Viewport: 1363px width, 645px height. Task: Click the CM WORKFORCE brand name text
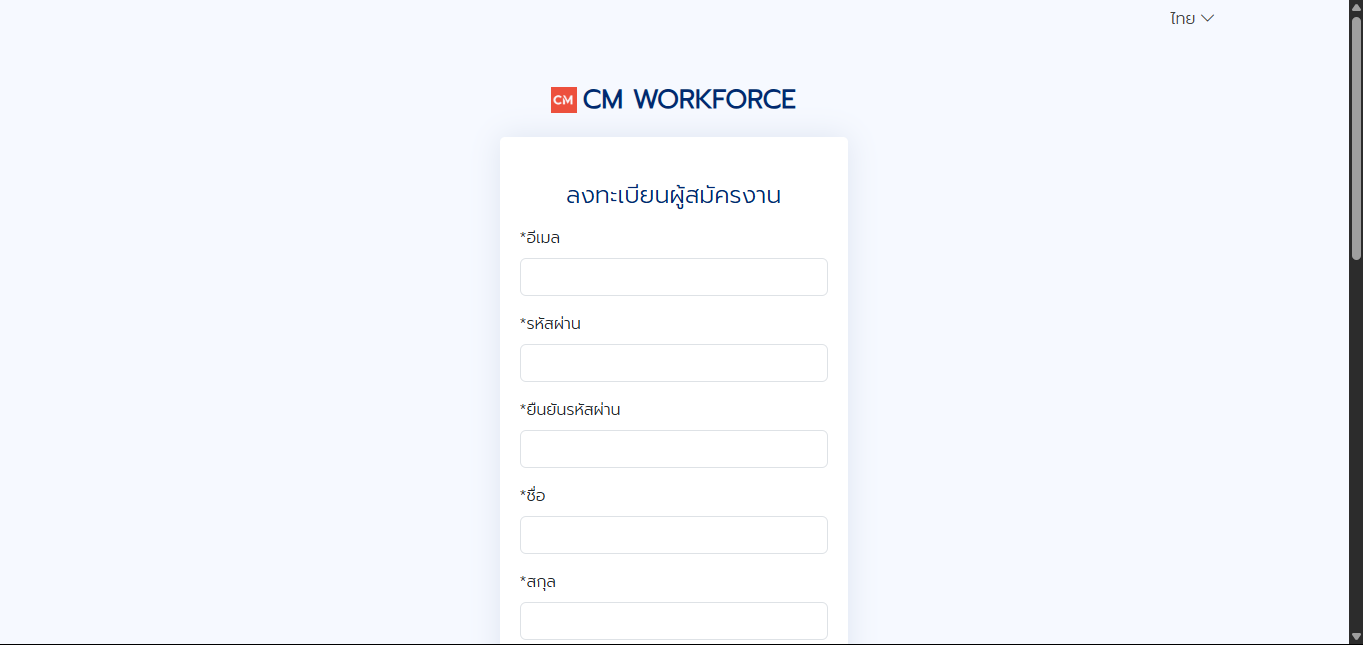point(689,99)
